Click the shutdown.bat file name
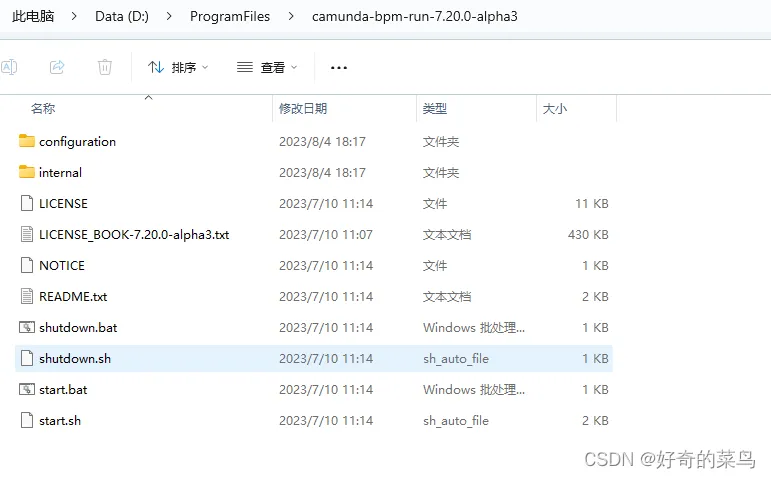The image size is (771, 478). pos(78,328)
